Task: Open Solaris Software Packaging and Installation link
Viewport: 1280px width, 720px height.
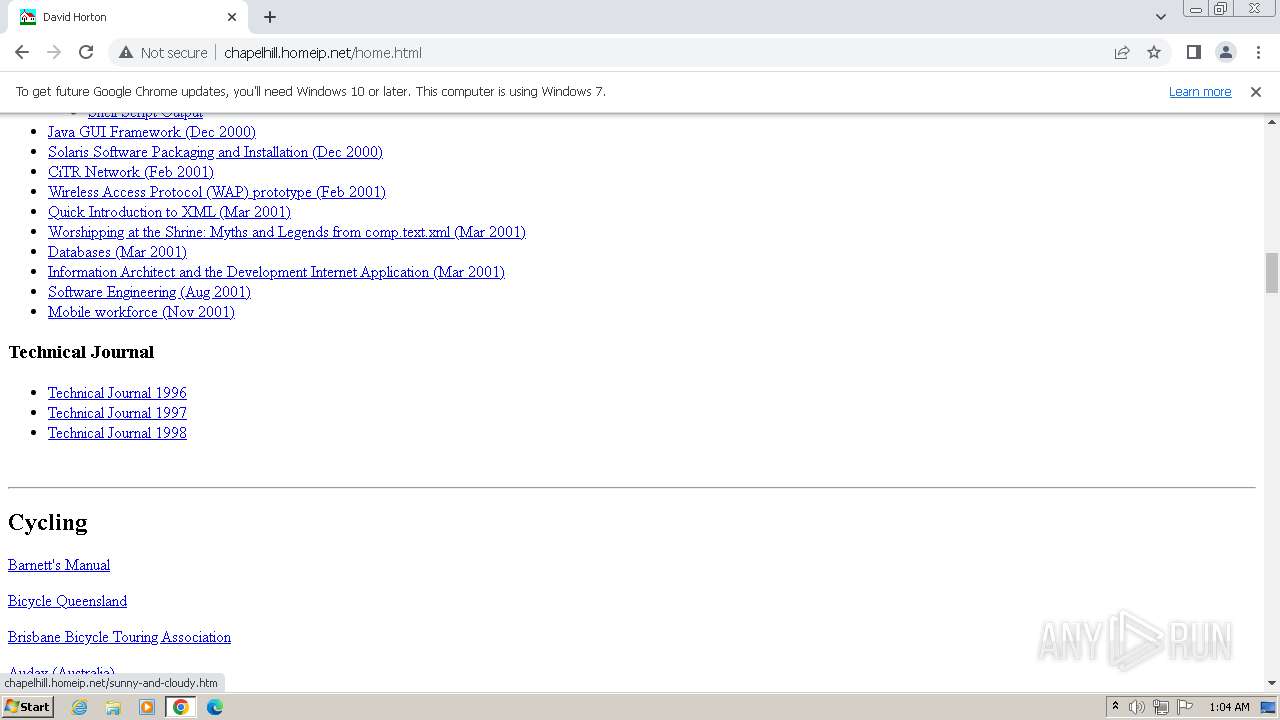Action: [215, 152]
